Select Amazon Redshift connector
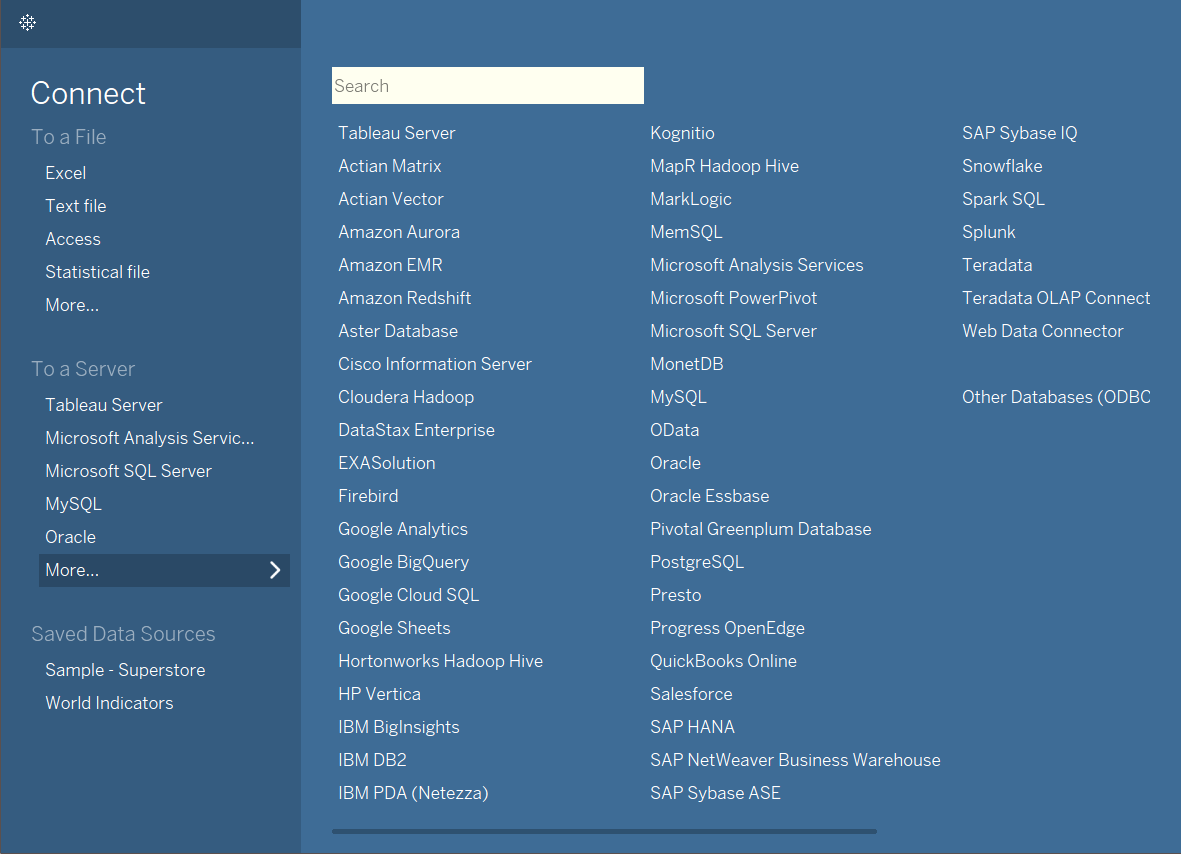 pyautogui.click(x=404, y=298)
